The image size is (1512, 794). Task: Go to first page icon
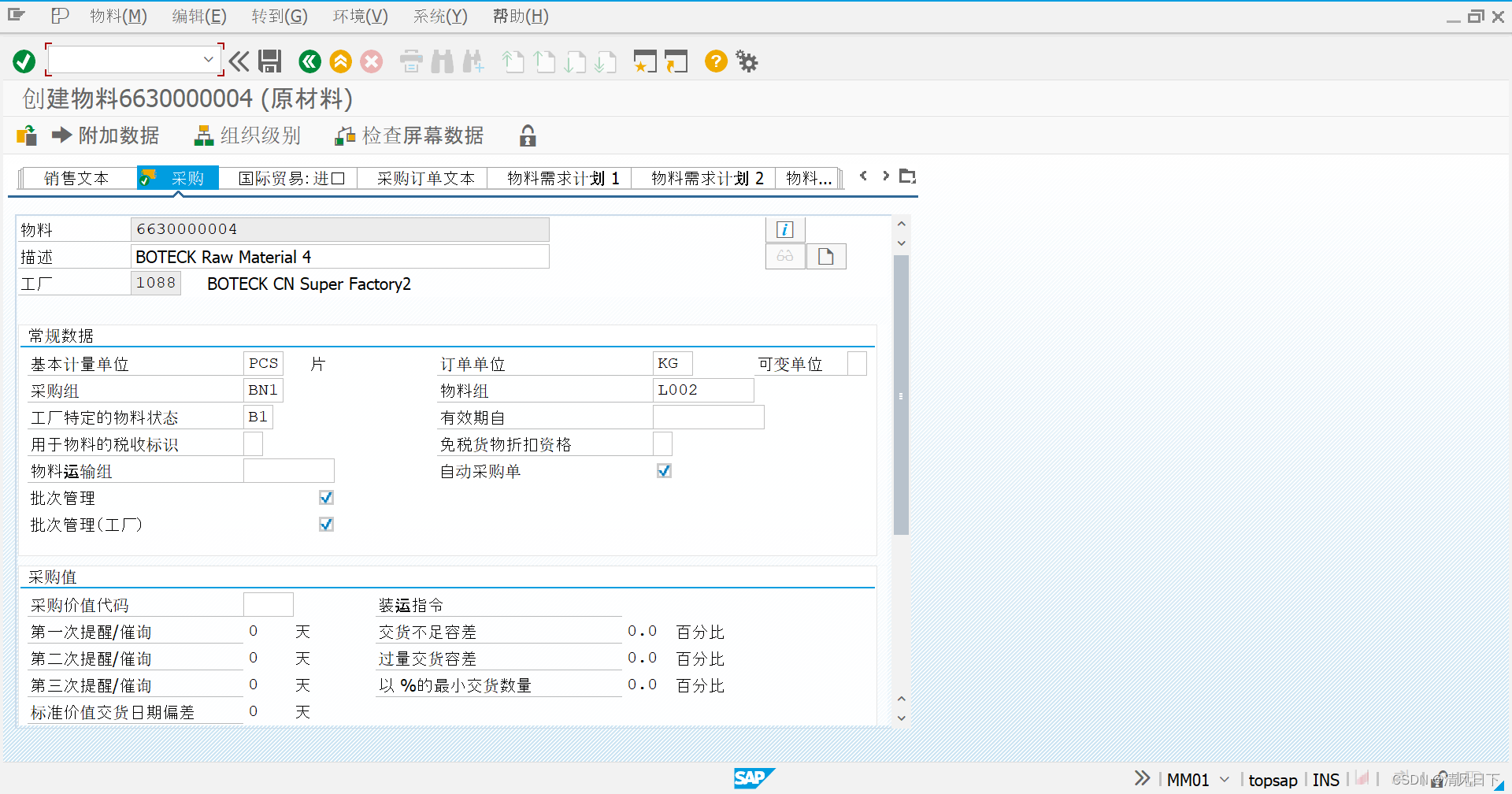coord(513,61)
